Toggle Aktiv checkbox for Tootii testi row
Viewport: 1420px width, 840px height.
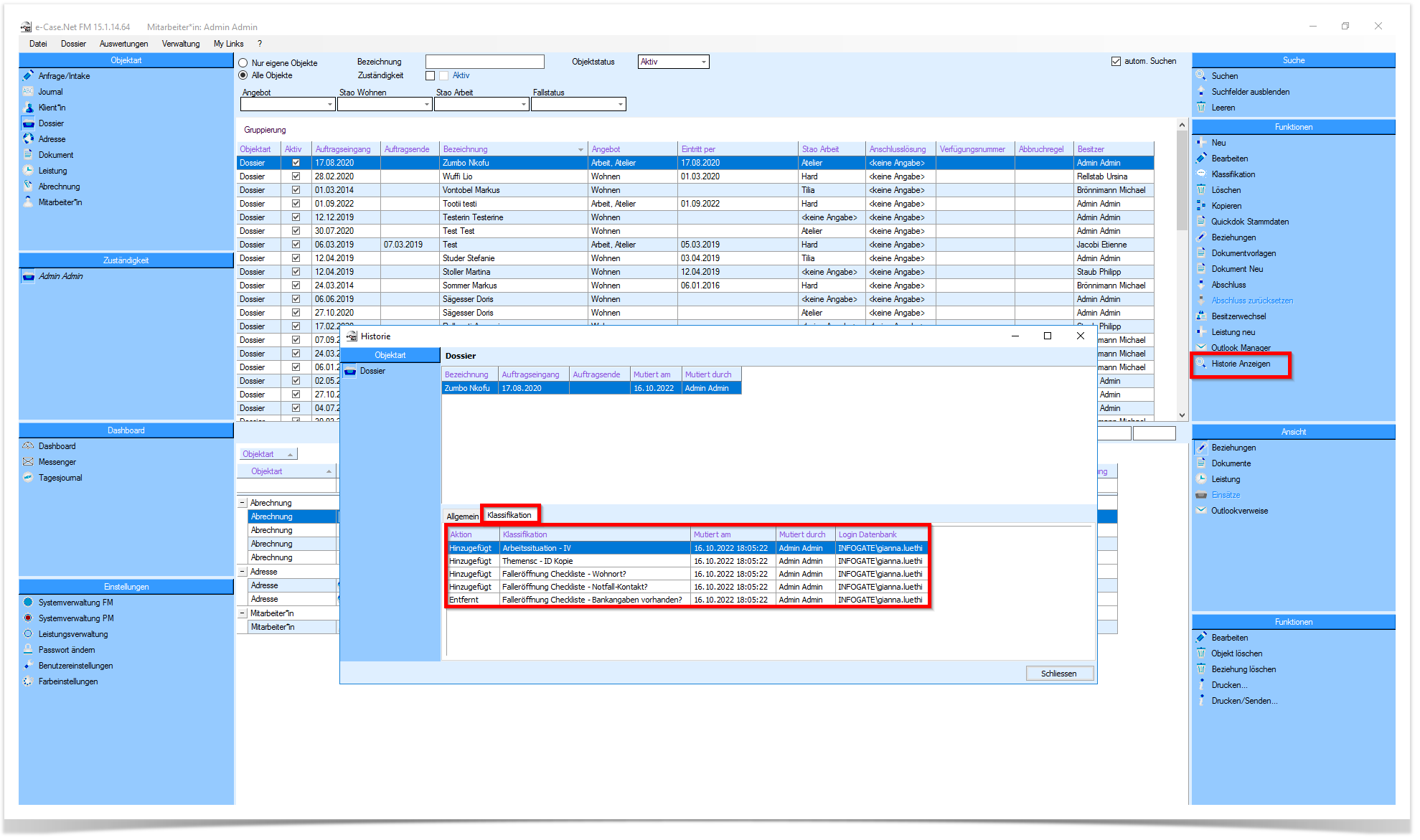[296, 204]
